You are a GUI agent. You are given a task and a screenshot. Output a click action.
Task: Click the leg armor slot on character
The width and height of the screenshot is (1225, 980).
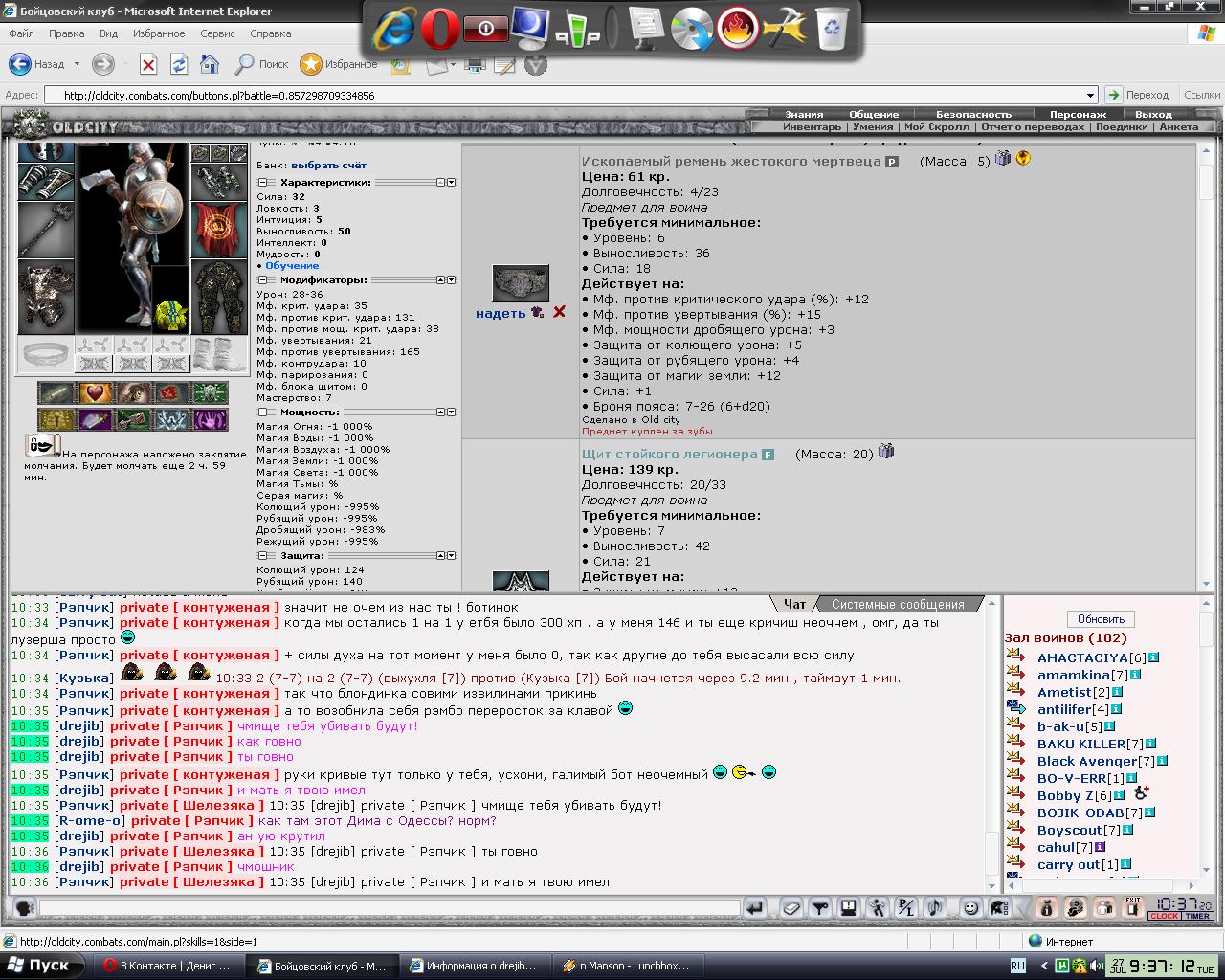click(x=219, y=297)
